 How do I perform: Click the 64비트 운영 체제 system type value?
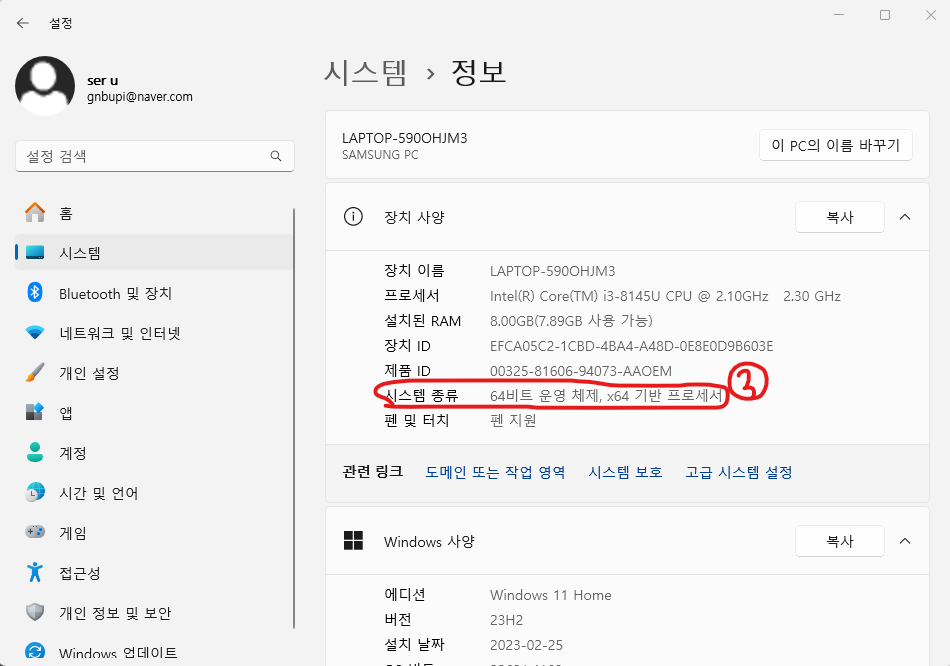coord(606,396)
